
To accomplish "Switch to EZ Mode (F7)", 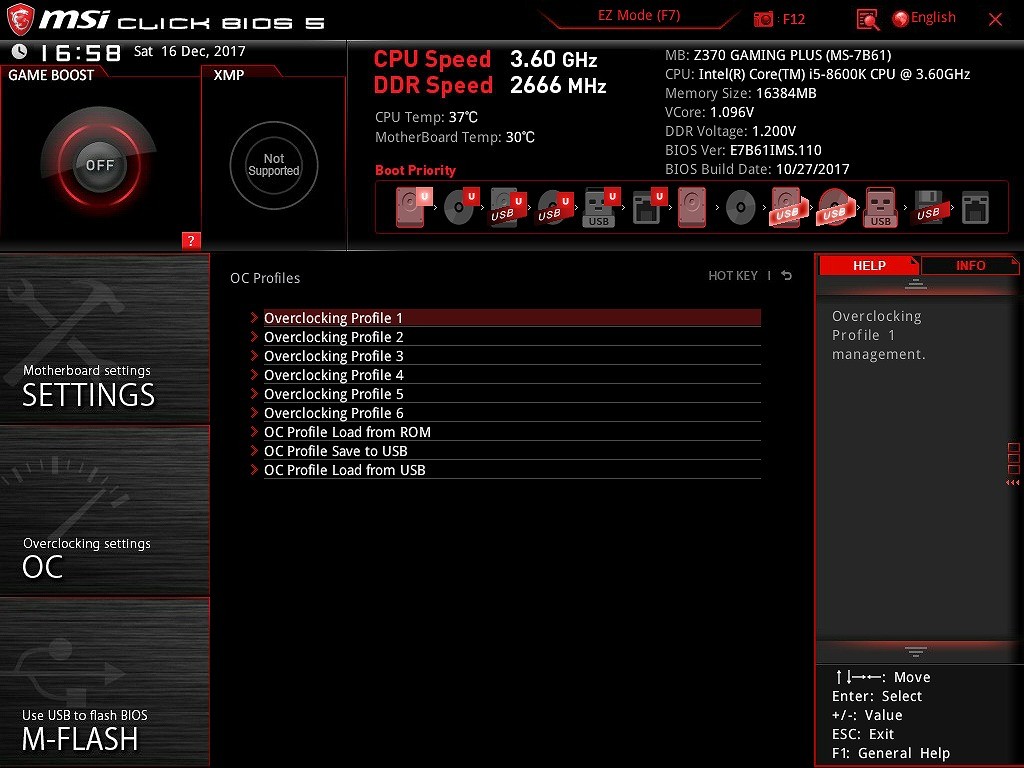I will pos(639,15).
